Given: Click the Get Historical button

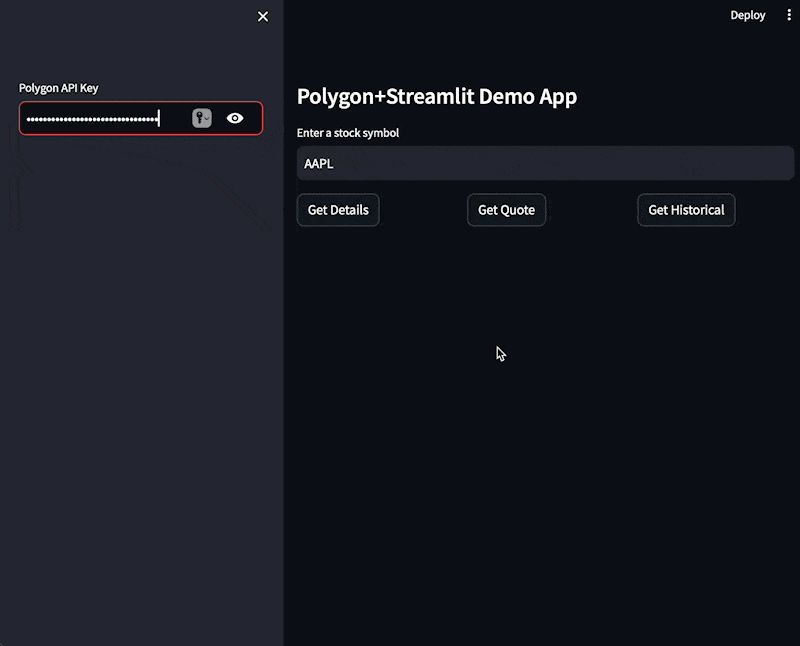Looking at the screenshot, I should tap(686, 210).
